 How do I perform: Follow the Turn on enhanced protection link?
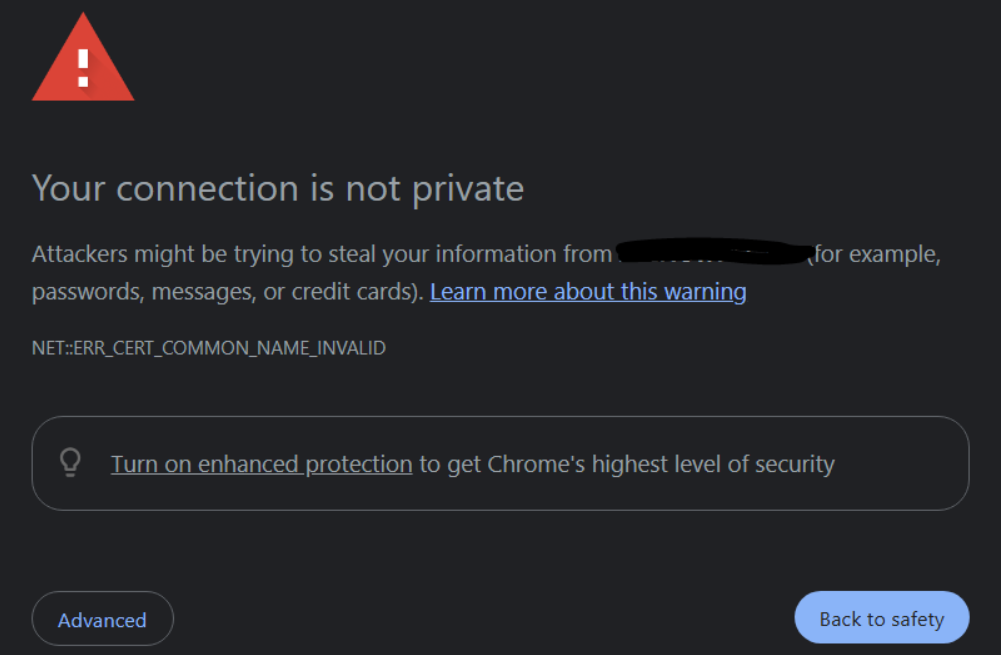261,464
